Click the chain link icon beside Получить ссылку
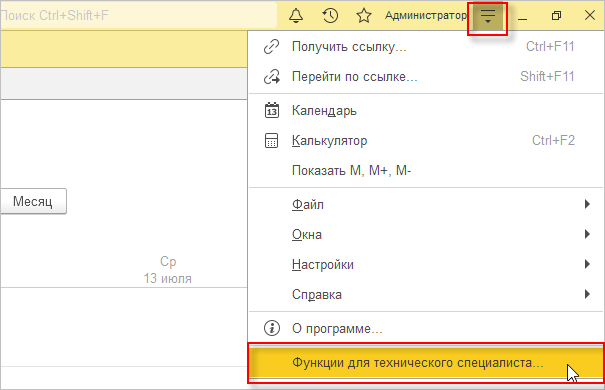 (x=272, y=46)
